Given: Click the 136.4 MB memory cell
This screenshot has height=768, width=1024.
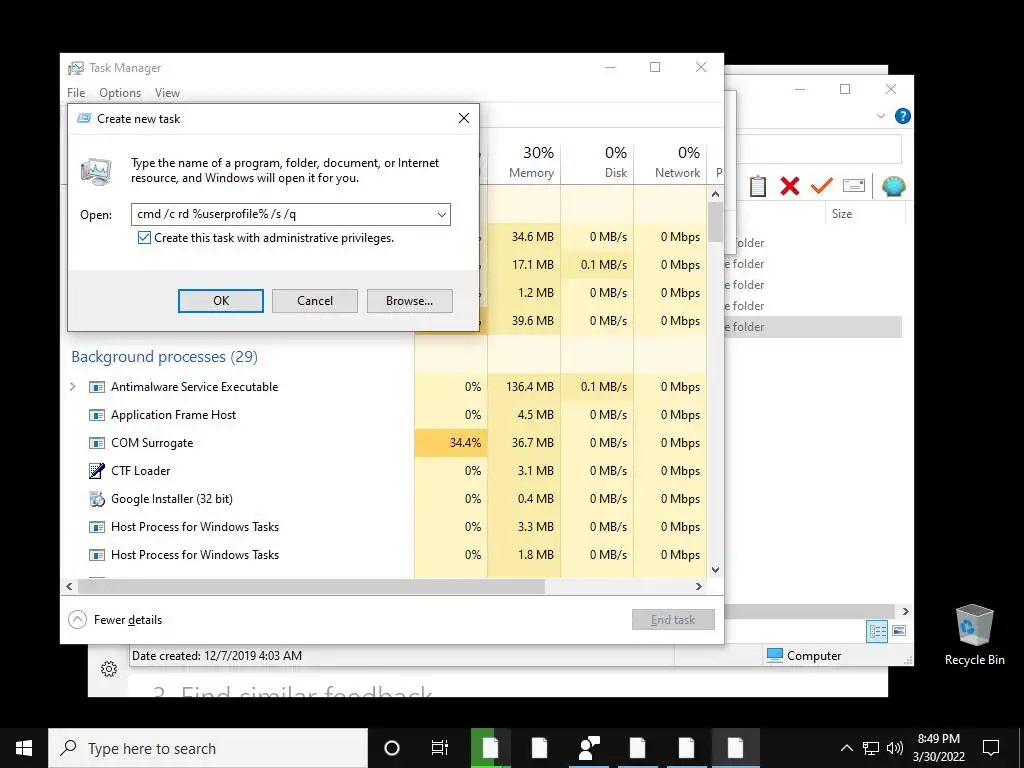Looking at the screenshot, I should click(524, 387).
